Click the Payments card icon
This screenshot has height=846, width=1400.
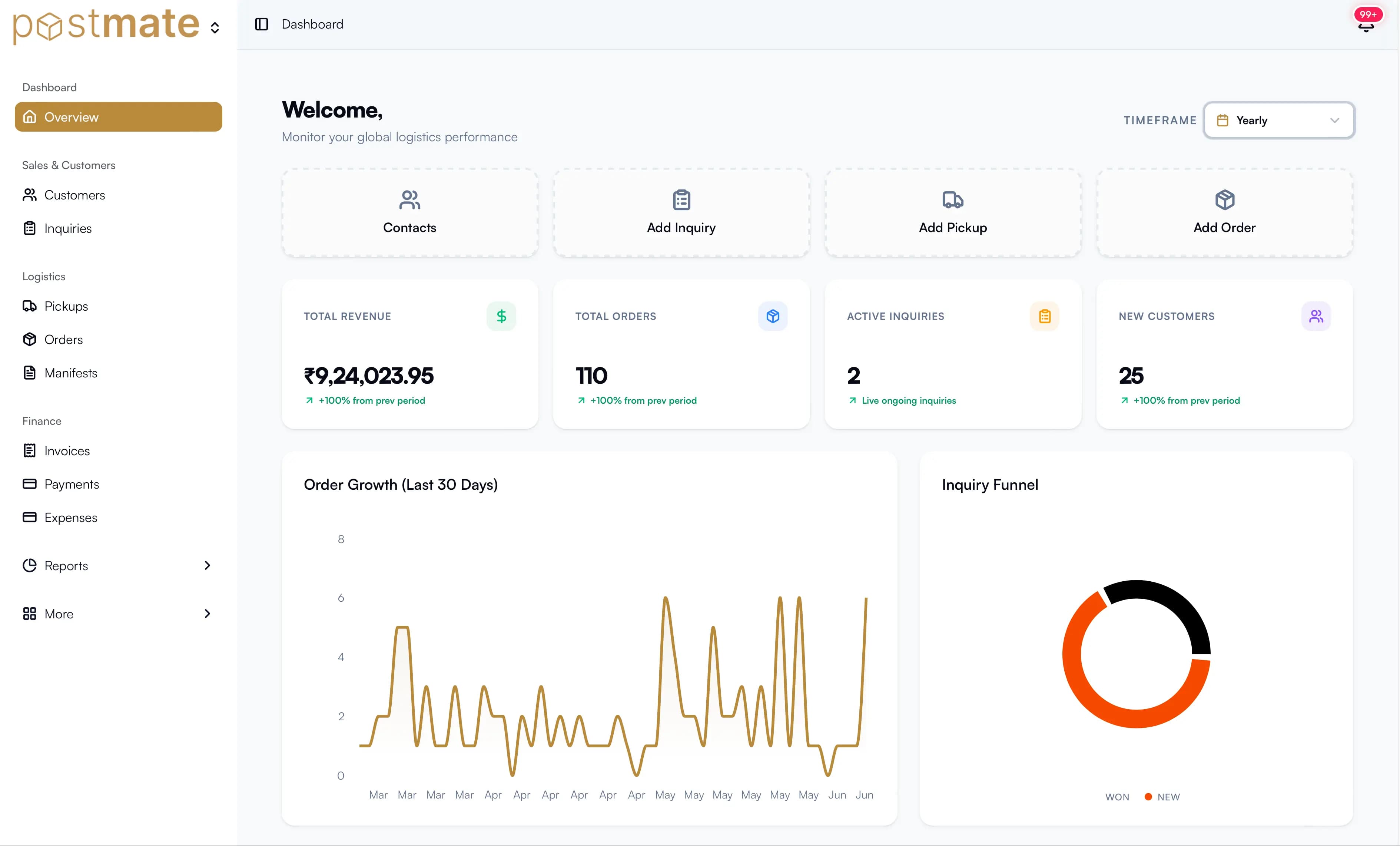coord(30,484)
